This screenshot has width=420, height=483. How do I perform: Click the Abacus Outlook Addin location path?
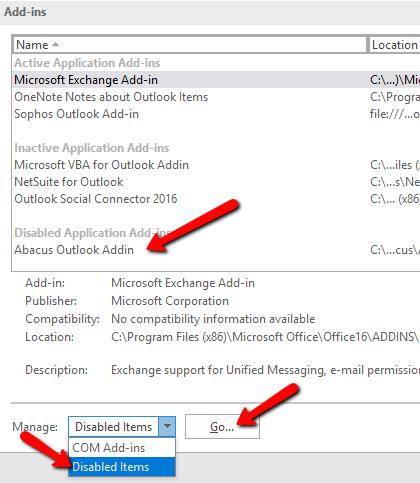click(x=395, y=250)
